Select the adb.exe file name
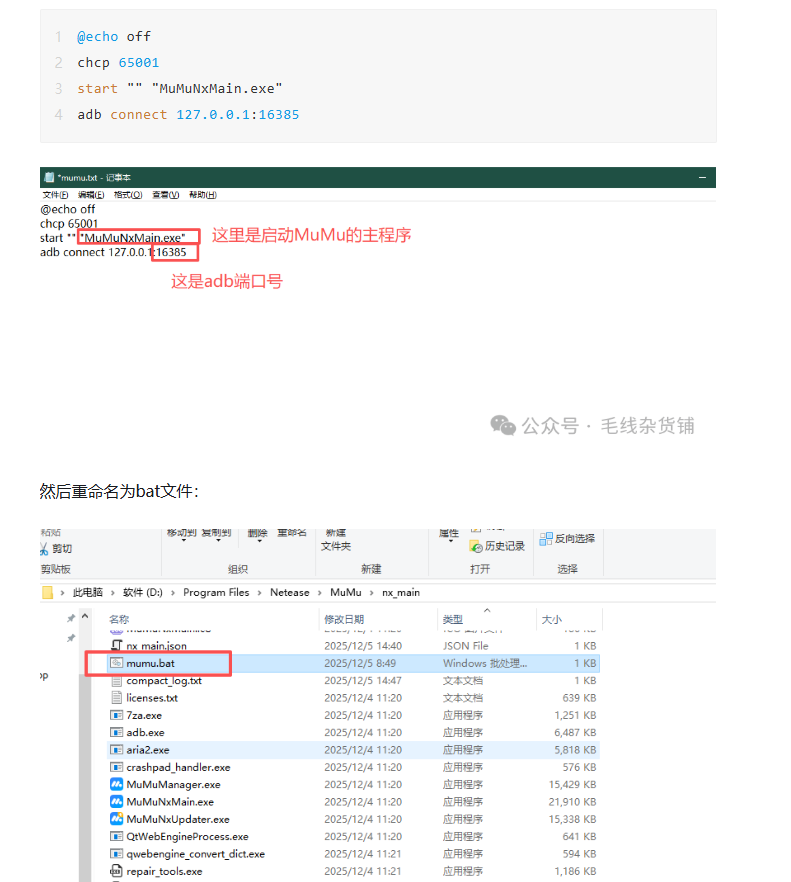Viewport: 791px width, 882px height. point(145,732)
